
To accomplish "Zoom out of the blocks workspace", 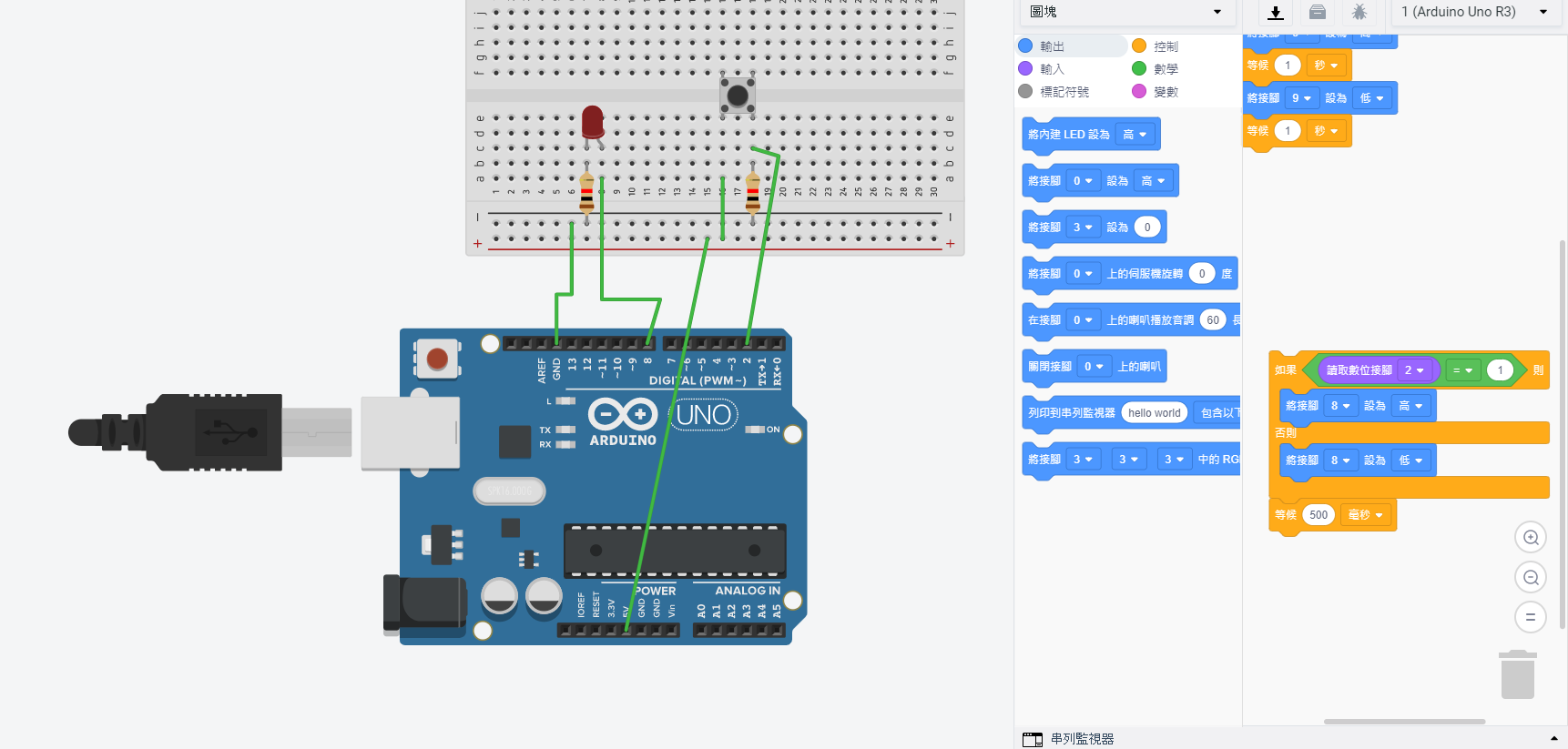I will [x=1530, y=578].
